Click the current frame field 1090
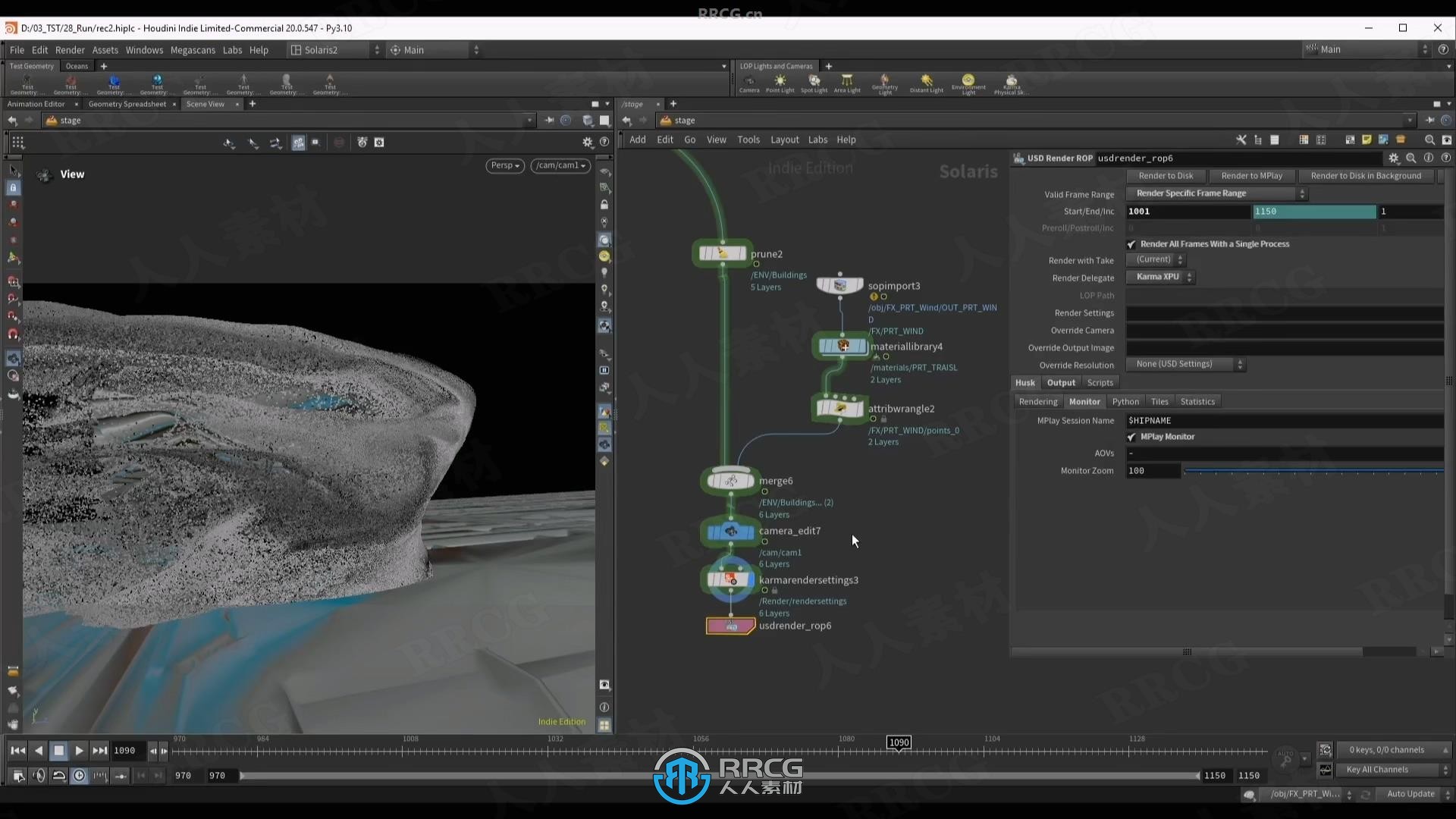 pyautogui.click(x=128, y=751)
